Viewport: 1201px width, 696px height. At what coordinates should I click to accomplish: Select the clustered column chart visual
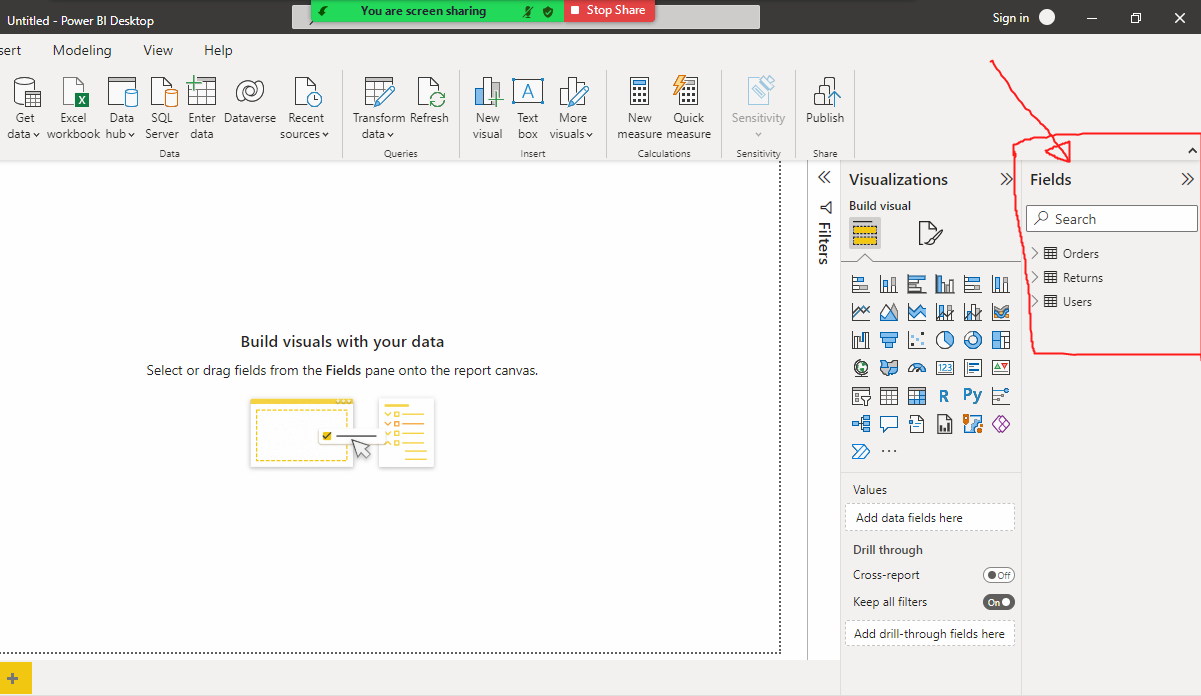[944, 285]
